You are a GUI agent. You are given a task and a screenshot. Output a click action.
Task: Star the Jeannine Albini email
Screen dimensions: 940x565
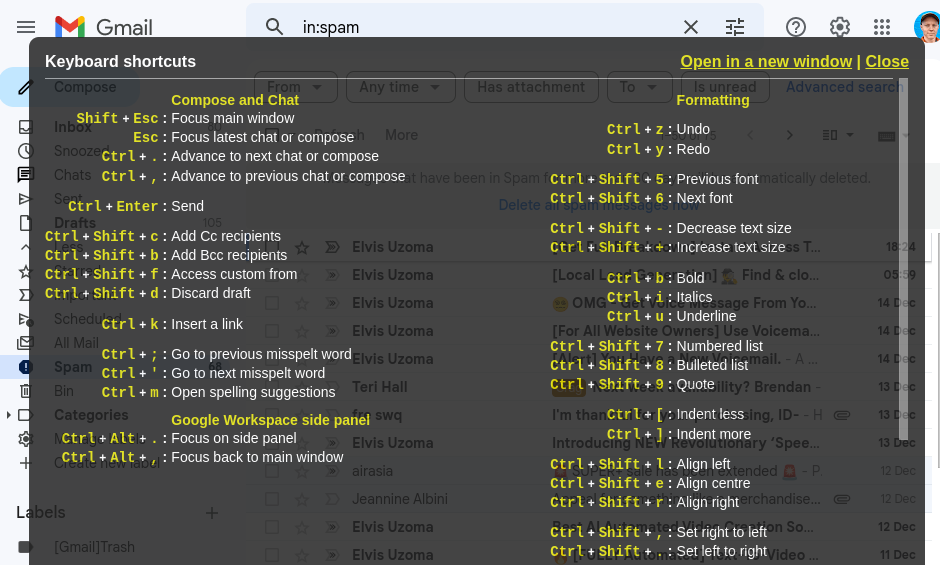click(302, 499)
